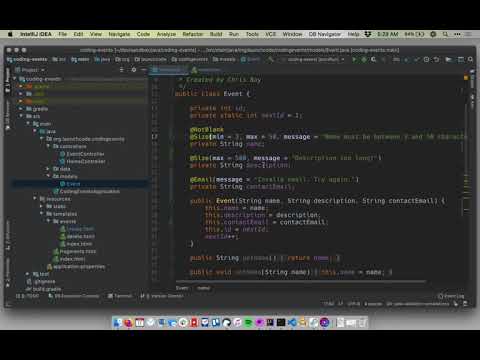This screenshot has width=480, height=360.
Task: Open the Refactor menu
Action: (192, 34)
